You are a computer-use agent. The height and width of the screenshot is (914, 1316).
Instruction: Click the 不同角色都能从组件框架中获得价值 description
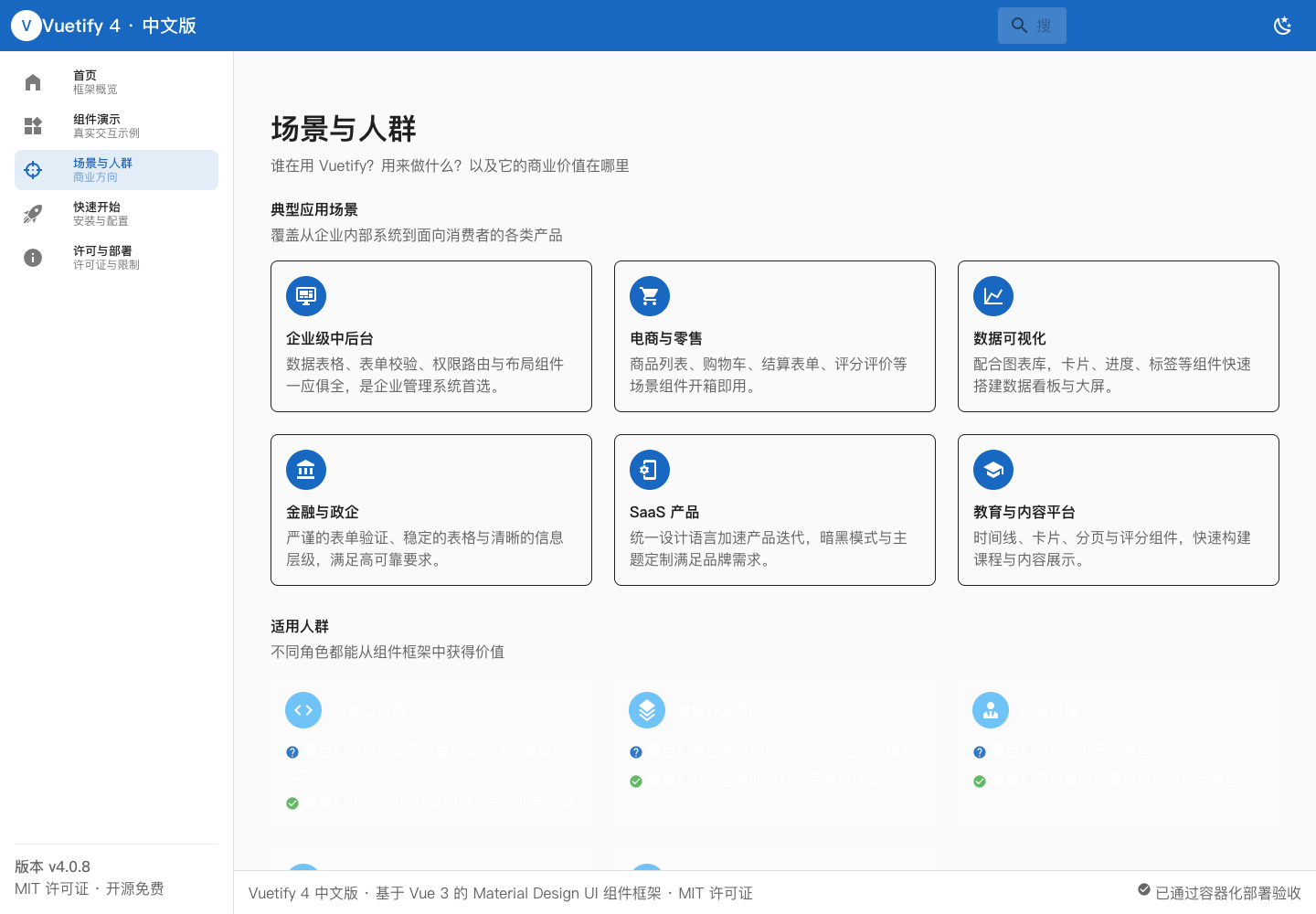(387, 652)
